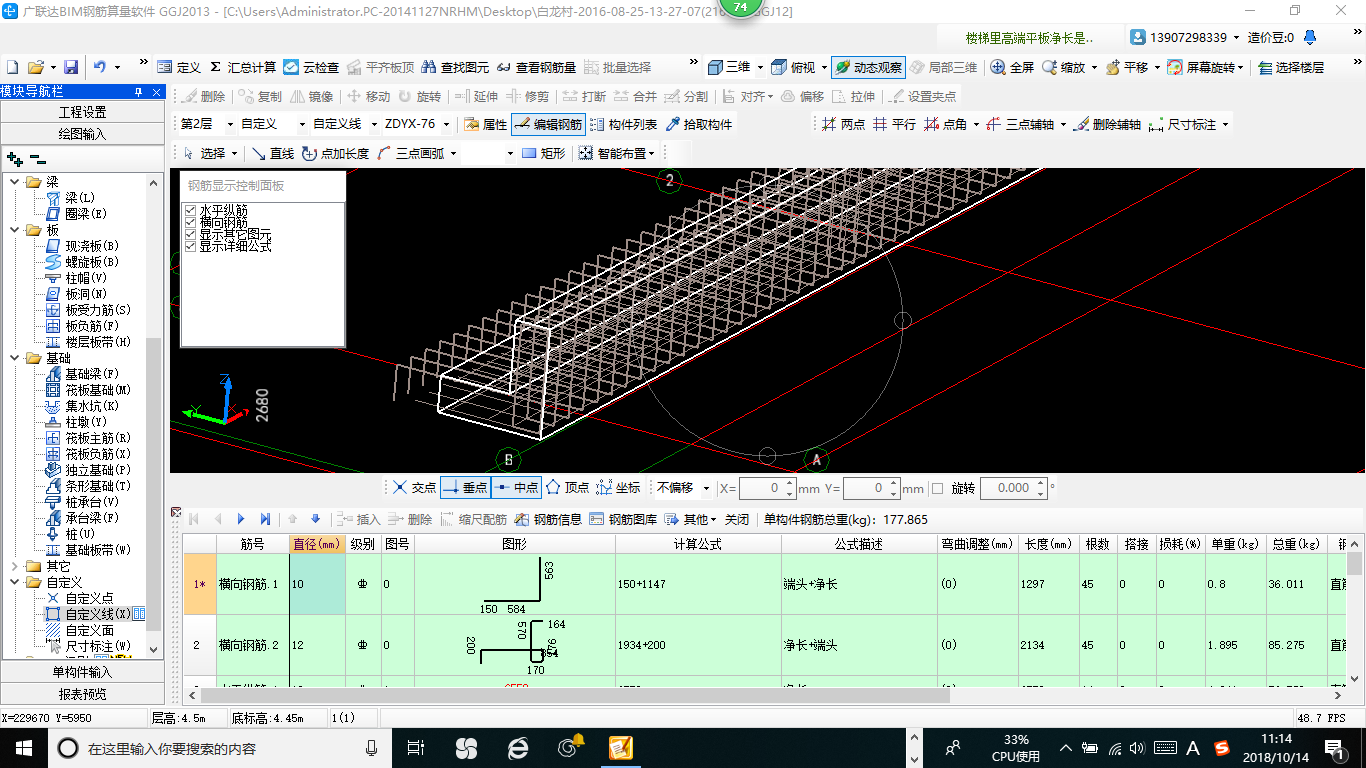Click 两点 two-point axis tool
1366x768 pixels.
pos(844,124)
